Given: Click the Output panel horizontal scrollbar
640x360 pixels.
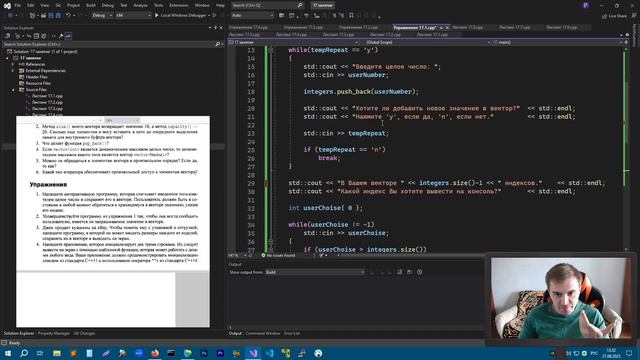Looking at the screenshot, I should point(355,327).
